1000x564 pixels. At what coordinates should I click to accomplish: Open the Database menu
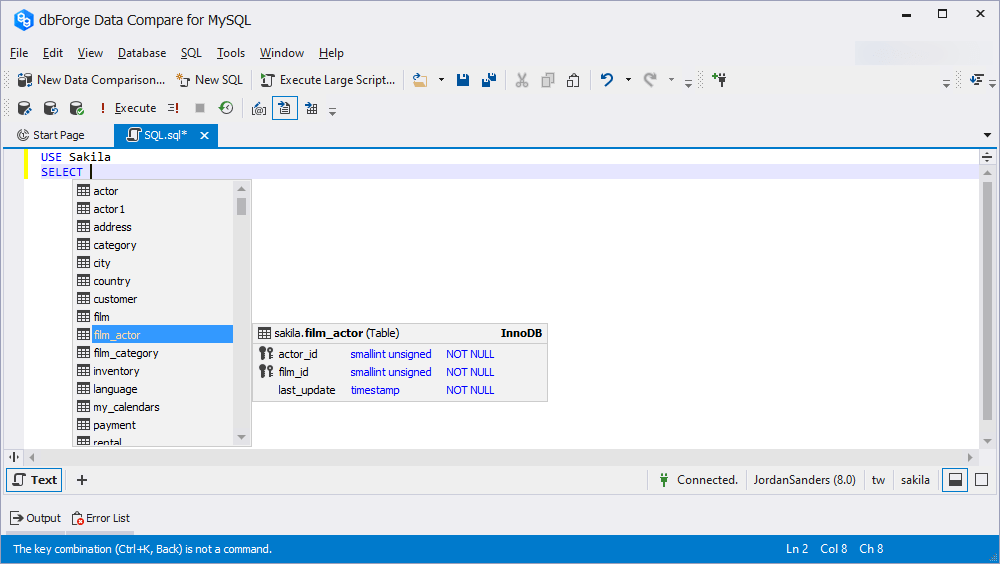coord(142,53)
